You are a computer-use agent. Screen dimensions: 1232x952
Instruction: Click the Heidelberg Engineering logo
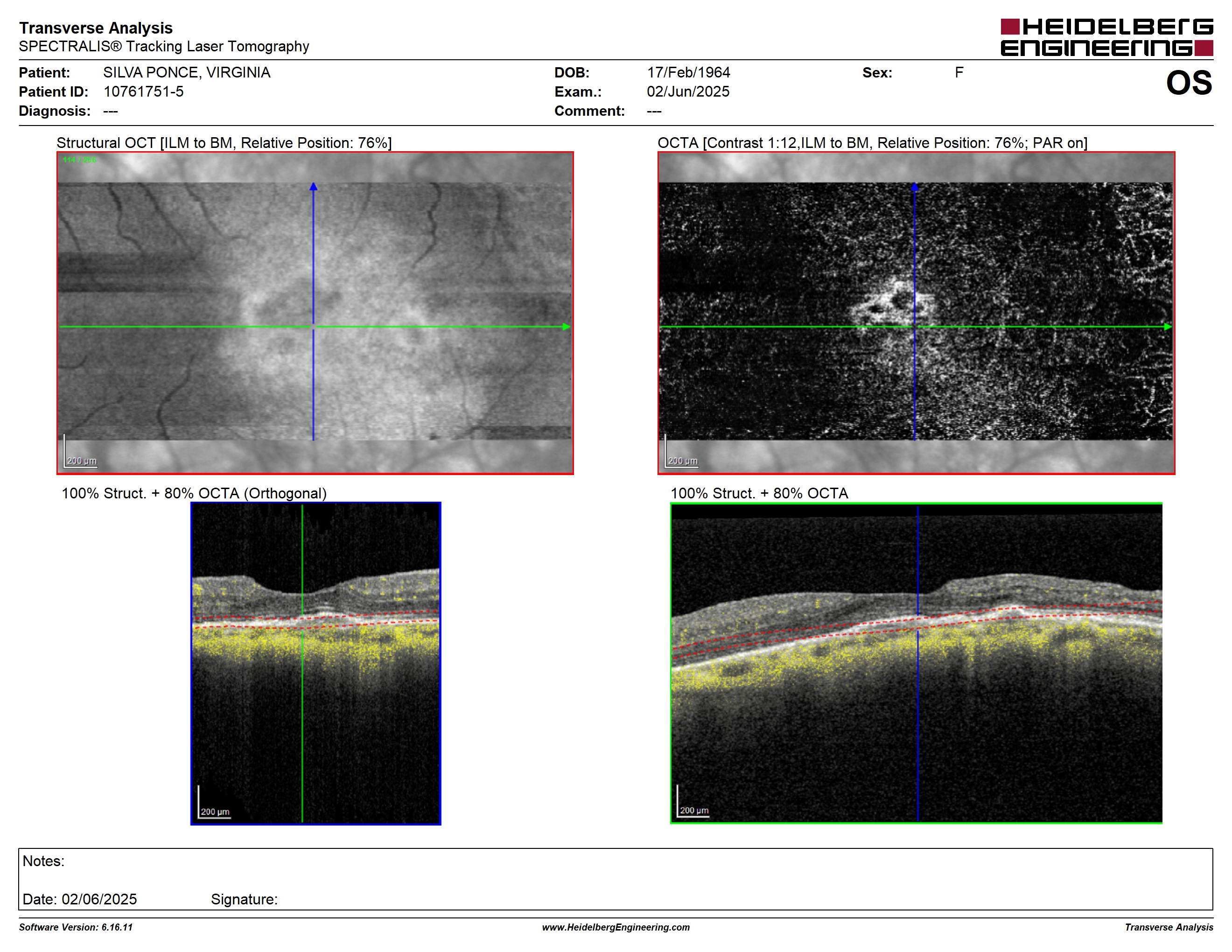(x=1107, y=38)
